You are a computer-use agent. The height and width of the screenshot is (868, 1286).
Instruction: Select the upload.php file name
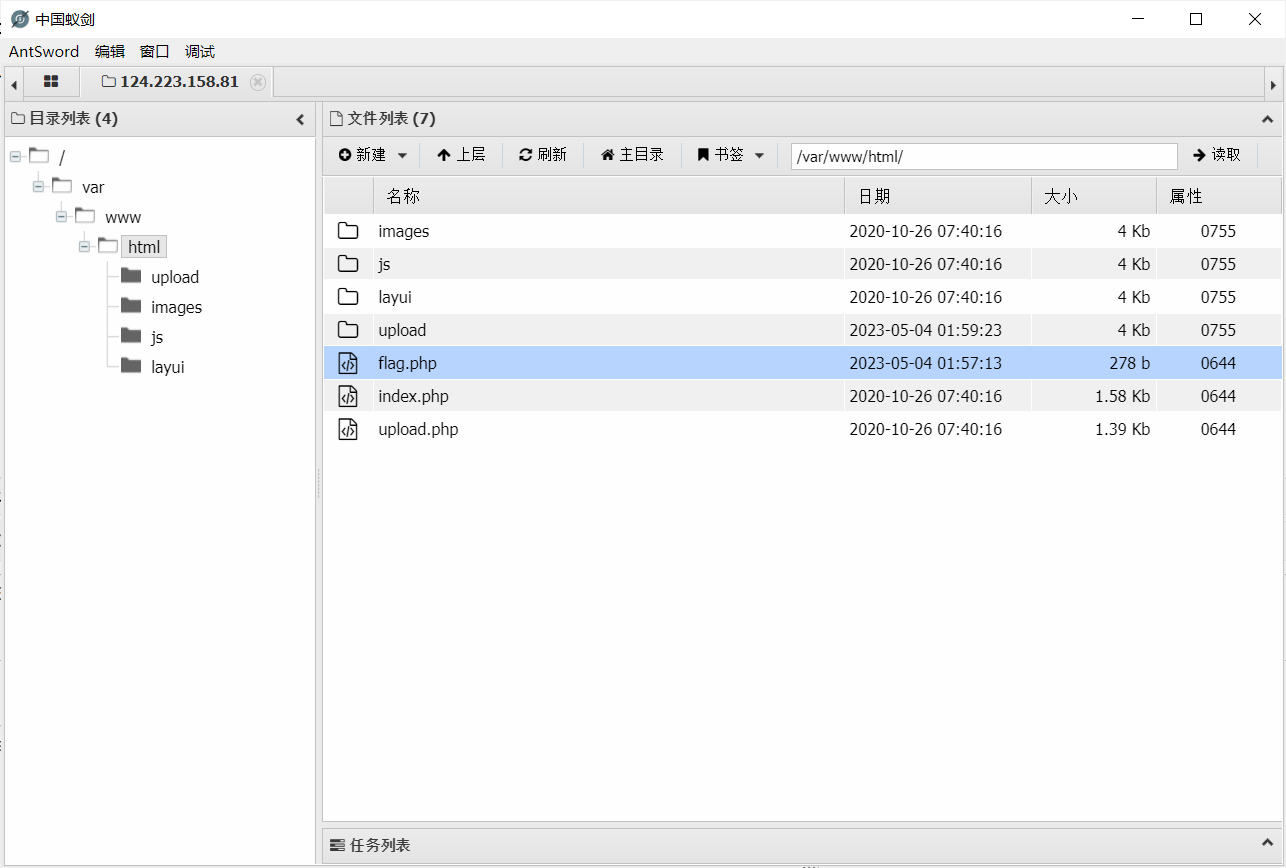pyautogui.click(x=419, y=429)
